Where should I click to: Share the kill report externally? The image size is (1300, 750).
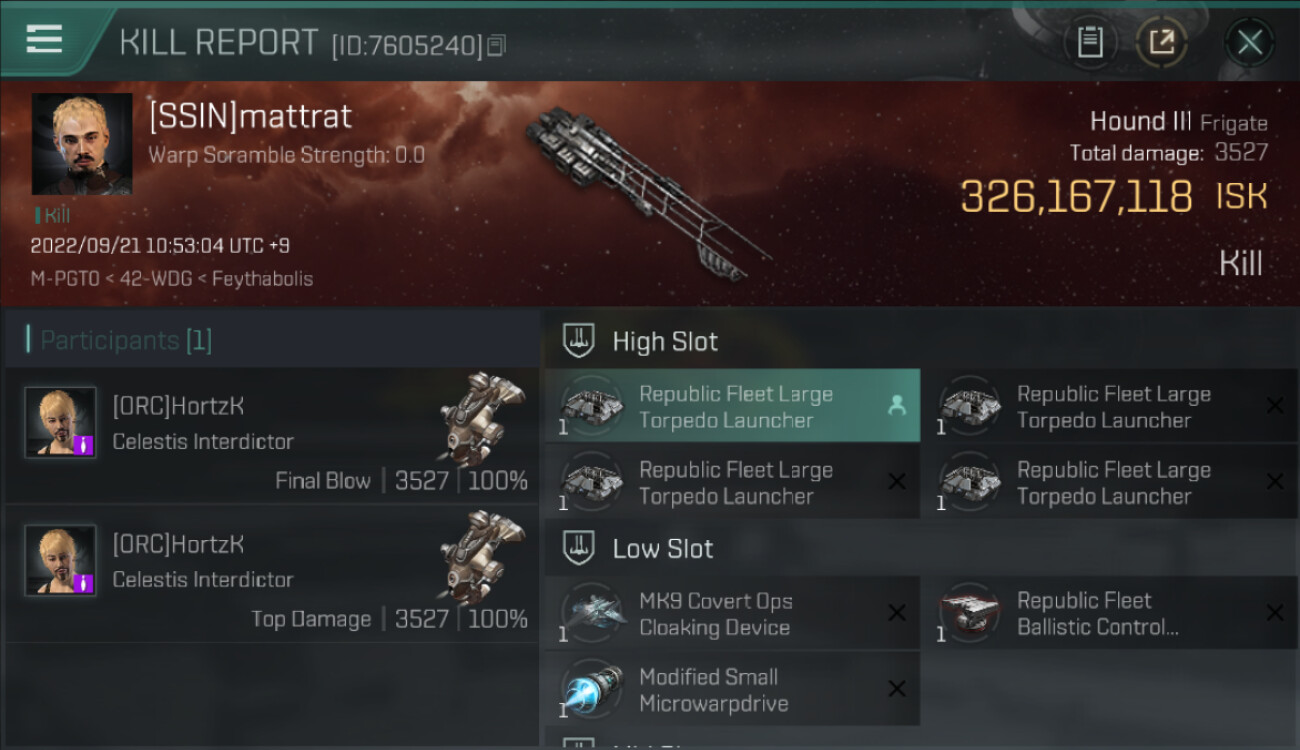pyautogui.click(x=1162, y=42)
